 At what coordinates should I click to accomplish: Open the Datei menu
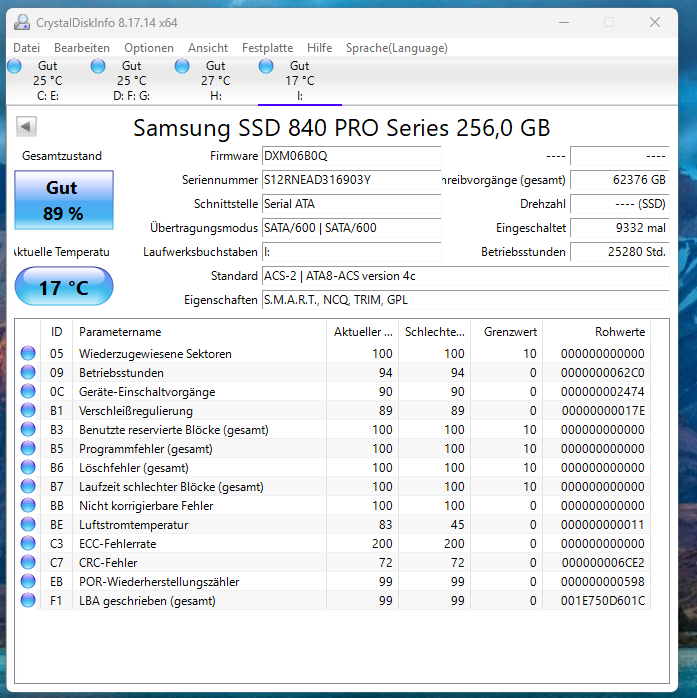pyautogui.click(x=26, y=48)
